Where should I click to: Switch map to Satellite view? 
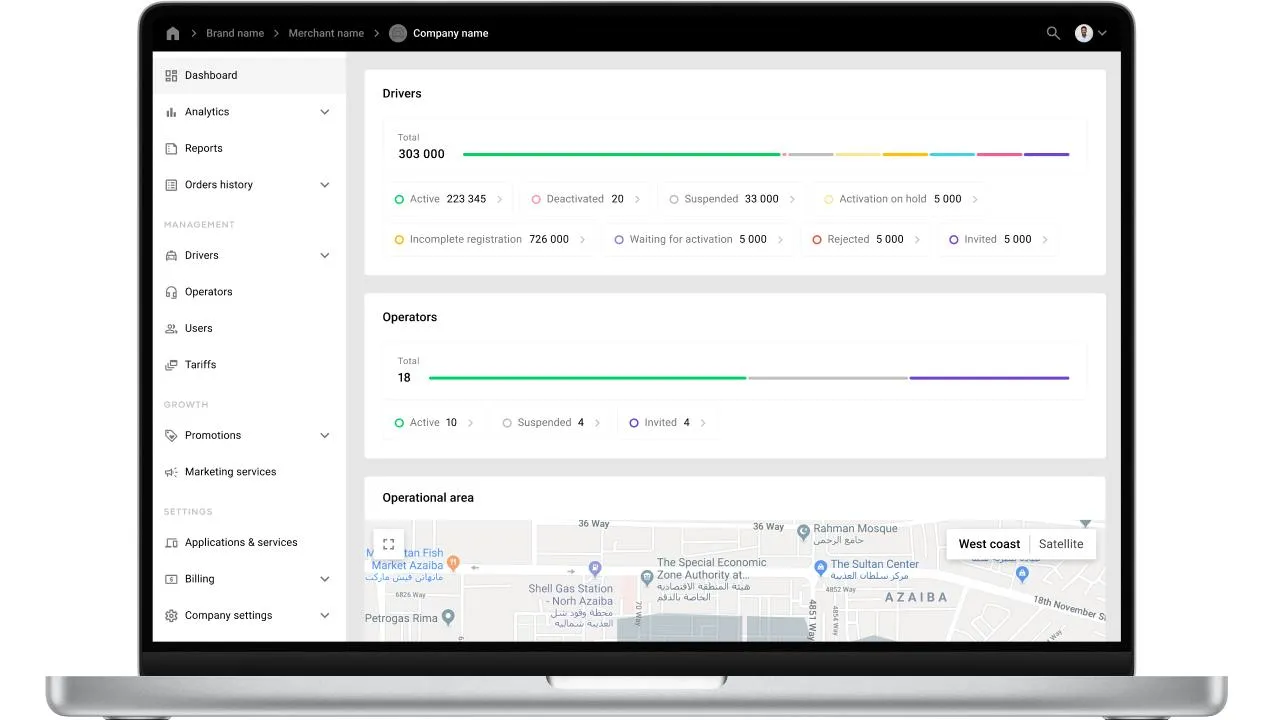1061,544
